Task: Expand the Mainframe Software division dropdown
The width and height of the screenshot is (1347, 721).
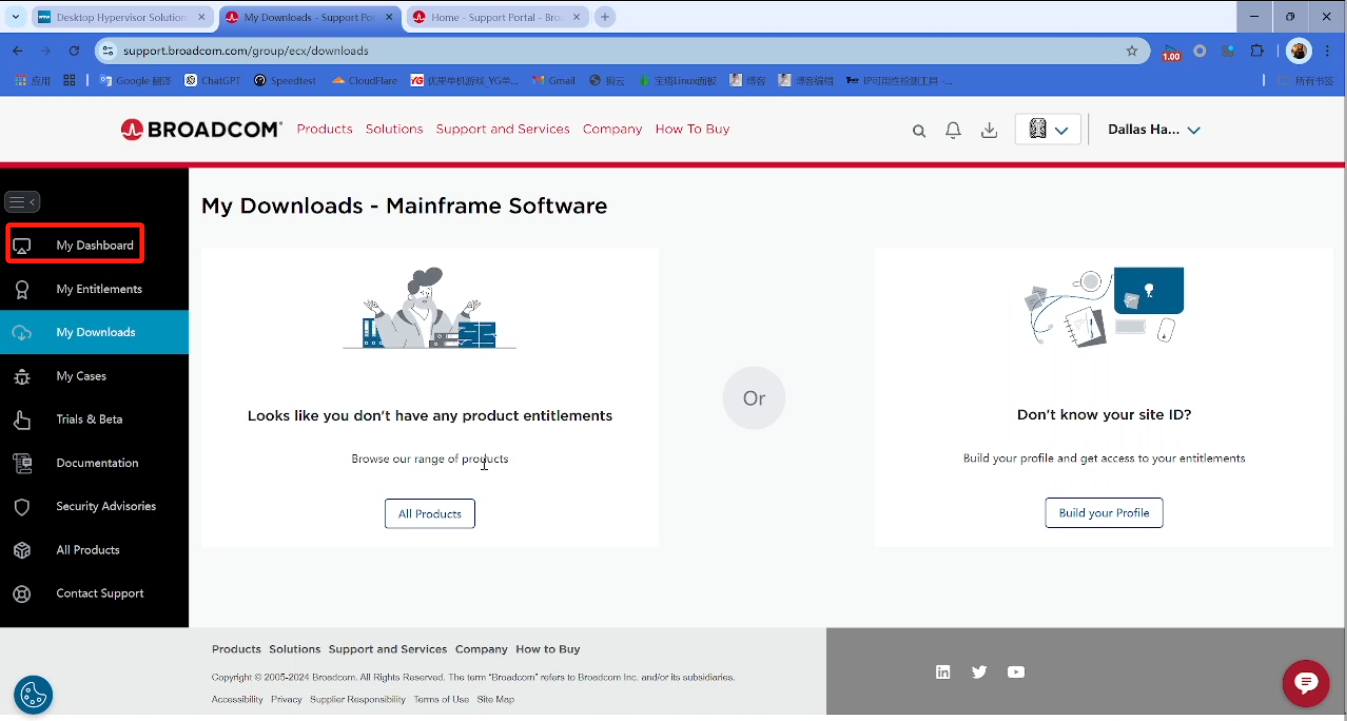Action: point(1048,129)
